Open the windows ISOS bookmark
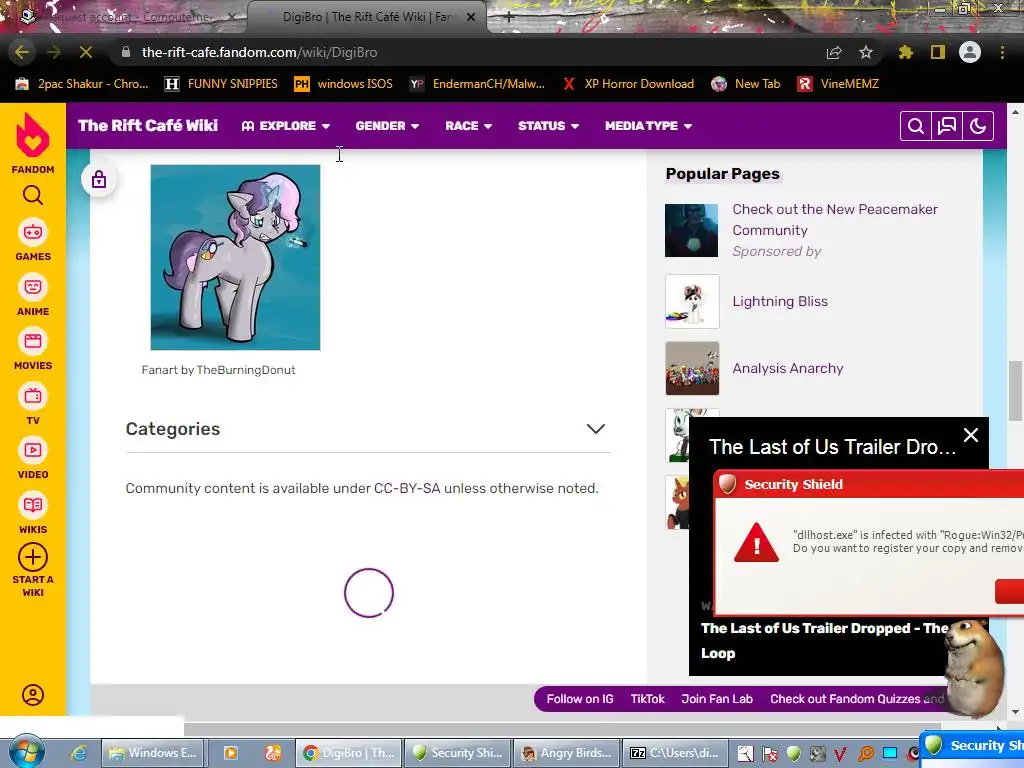The image size is (1024, 768). tap(344, 84)
